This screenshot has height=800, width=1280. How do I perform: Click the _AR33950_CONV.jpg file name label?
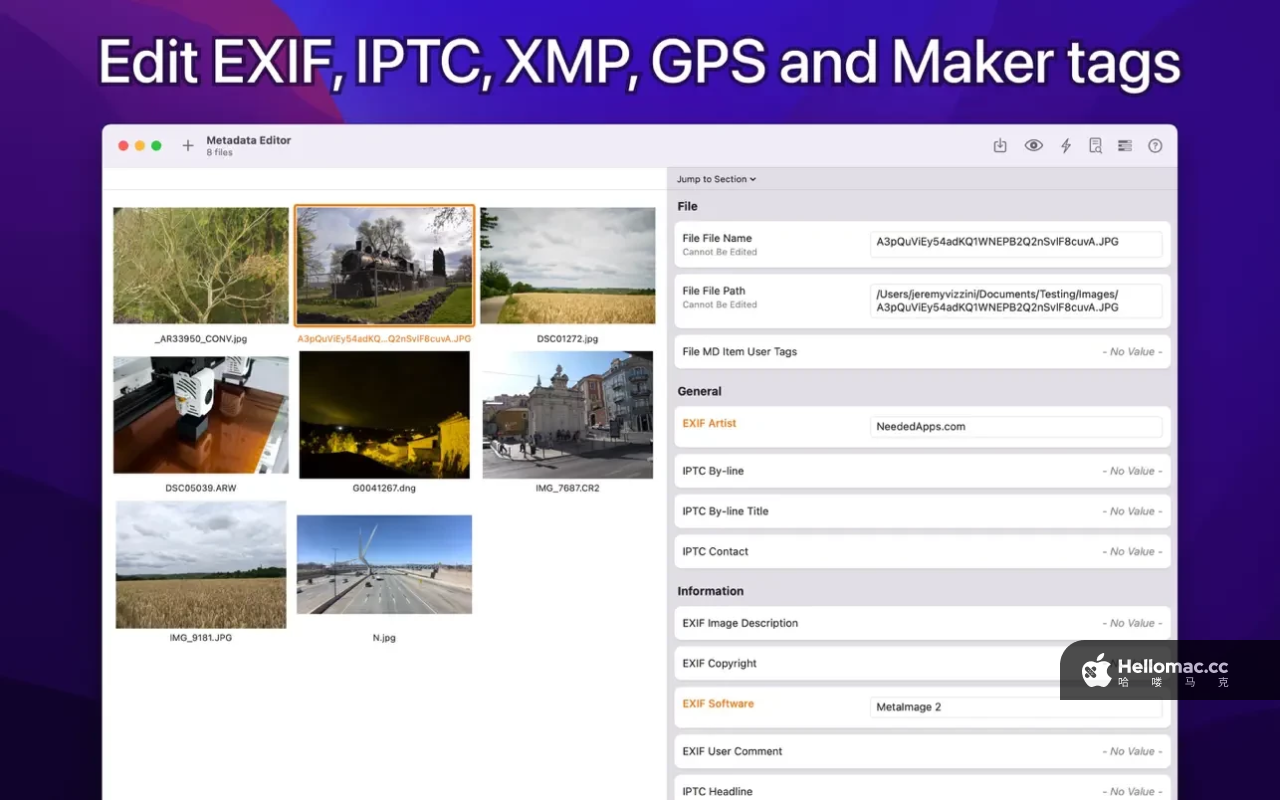(201, 339)
